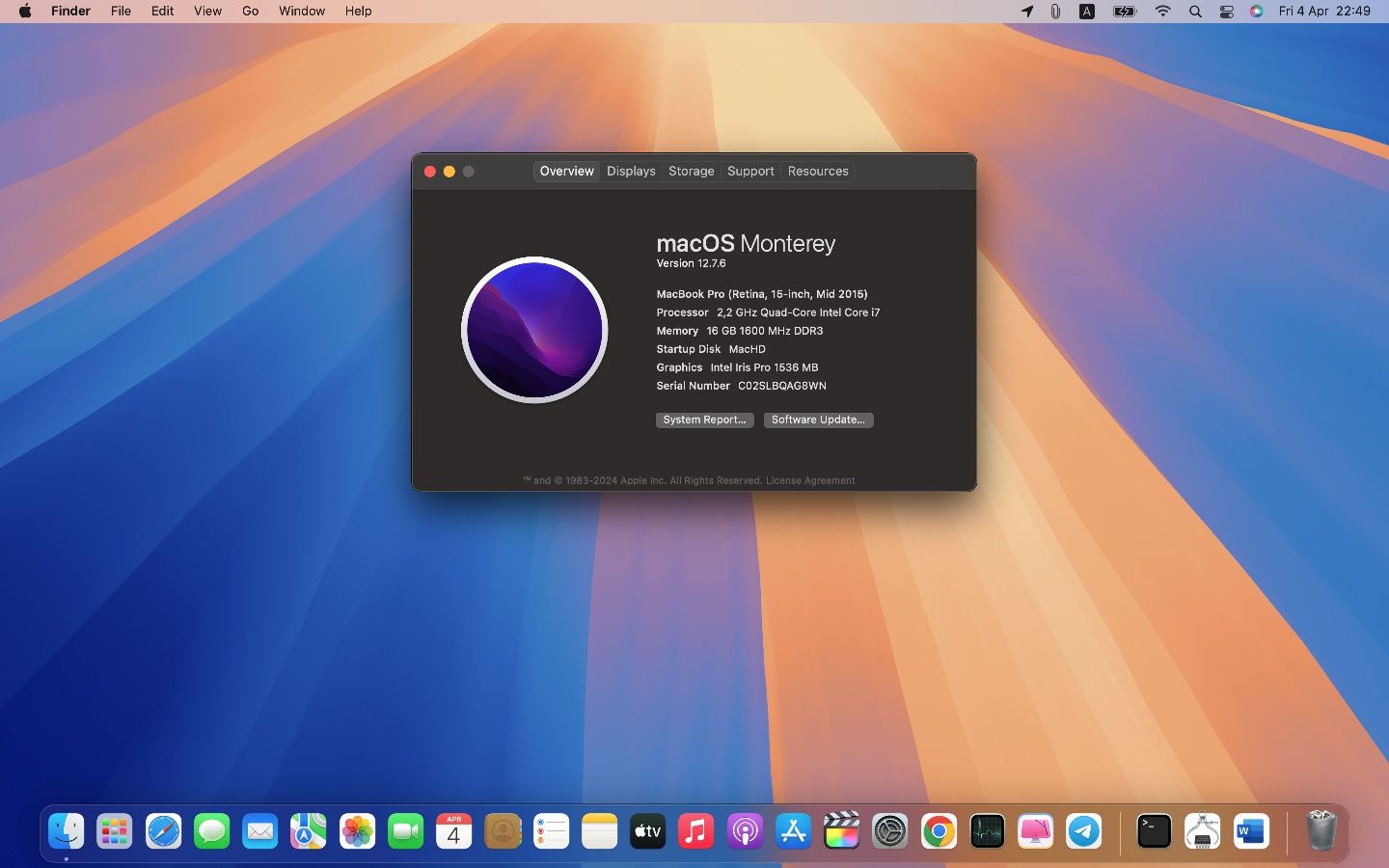Open System Information caliper chip icon
Image resolution: width=1389 pixels, height=868 pixels.
tap(1203, 830)
